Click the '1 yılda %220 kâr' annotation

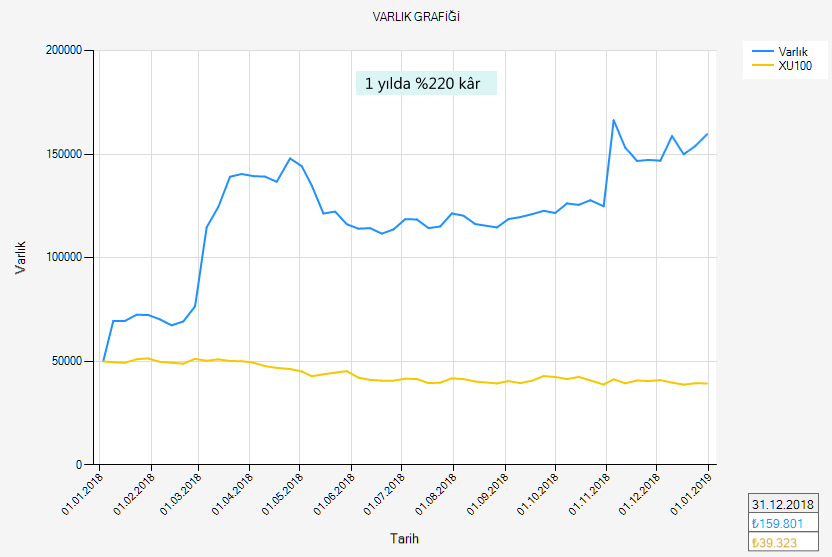pyautogui.click(x=426, y=84)
